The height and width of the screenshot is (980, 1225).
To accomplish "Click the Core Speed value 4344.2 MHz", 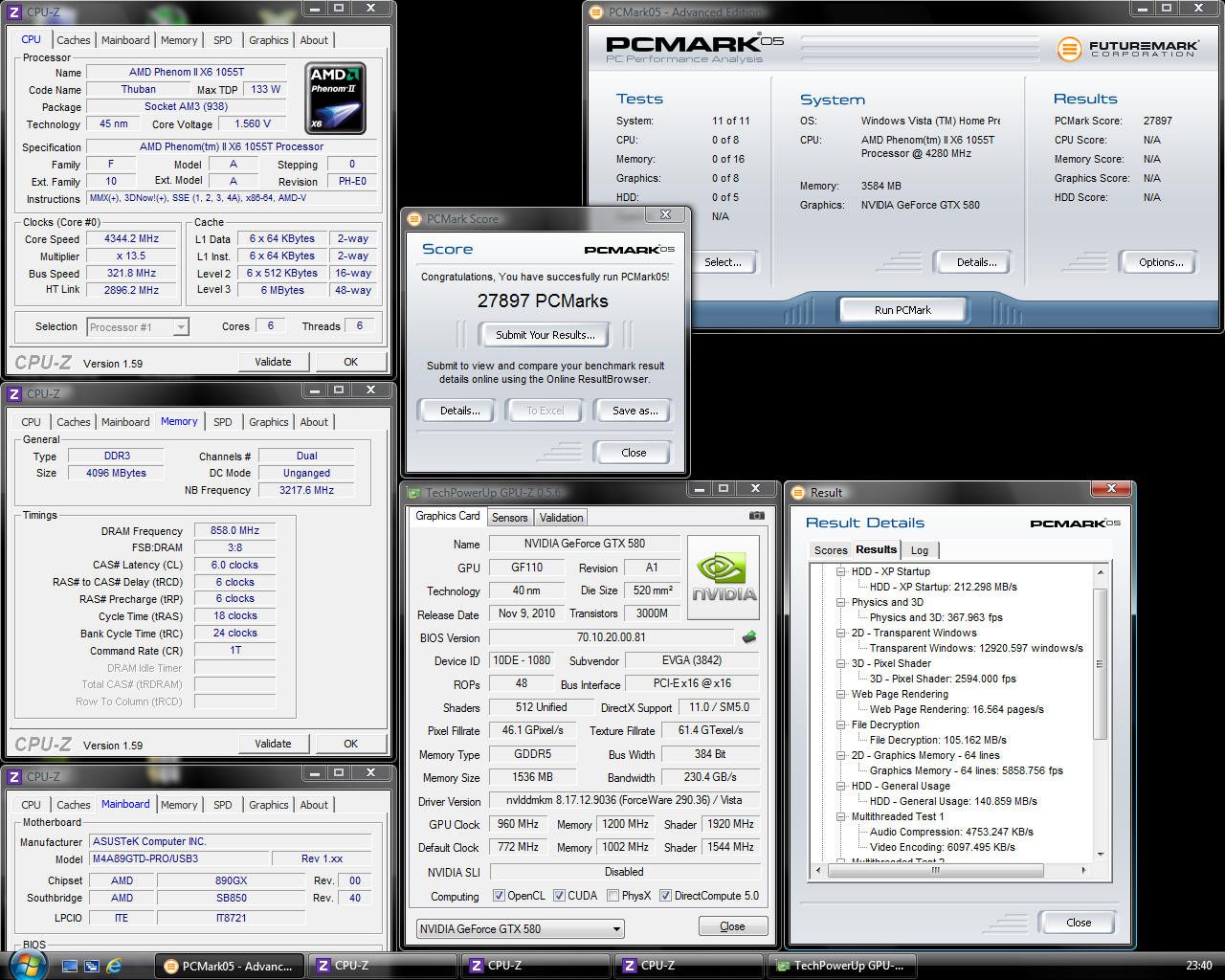I will [x=132, y=239].
